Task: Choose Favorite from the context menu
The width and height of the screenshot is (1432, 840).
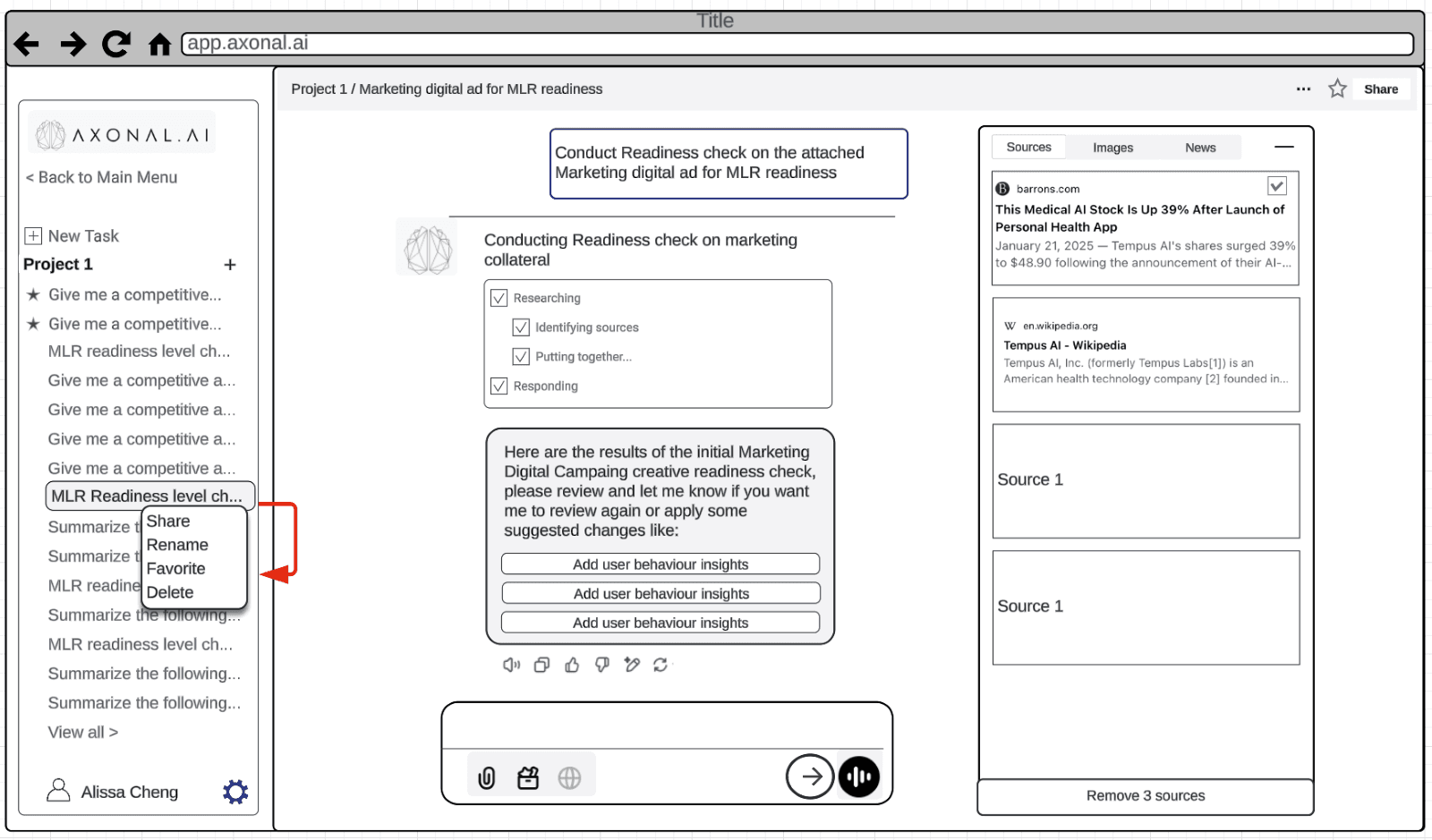Action: point(175,569)
